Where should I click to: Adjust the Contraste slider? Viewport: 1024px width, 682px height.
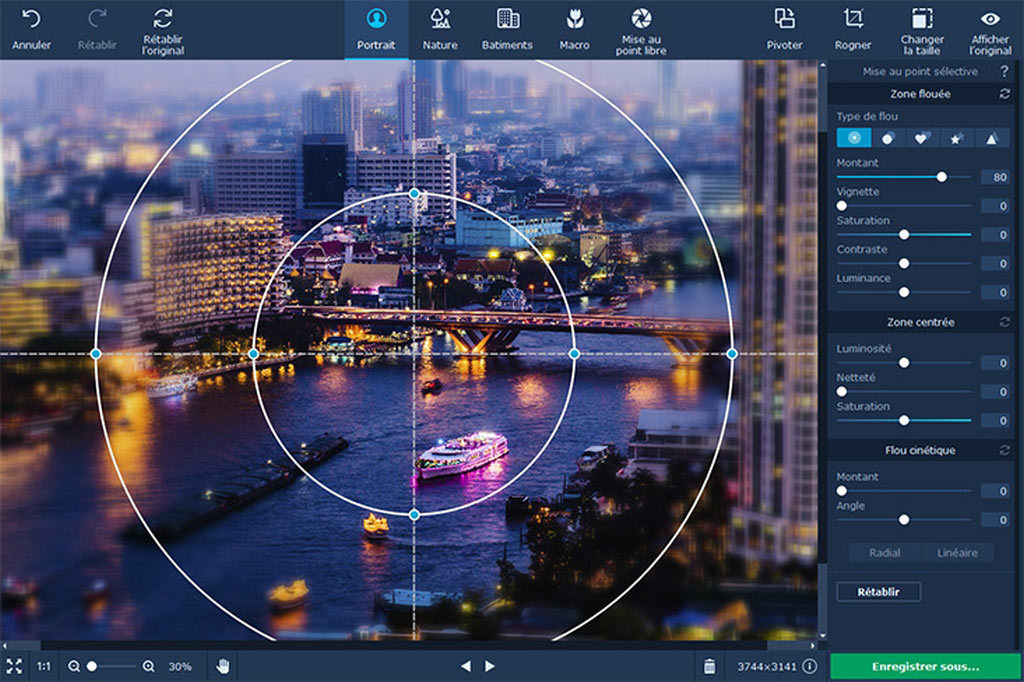904,263
